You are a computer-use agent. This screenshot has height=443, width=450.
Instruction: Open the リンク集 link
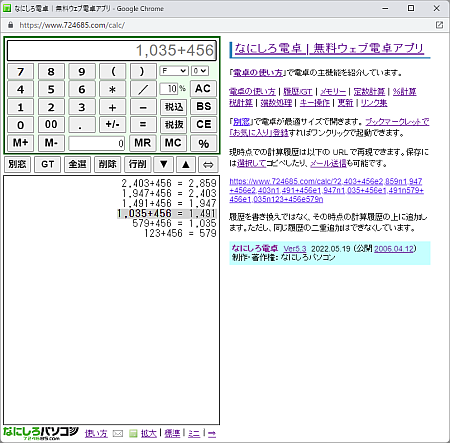pos(374,103)
